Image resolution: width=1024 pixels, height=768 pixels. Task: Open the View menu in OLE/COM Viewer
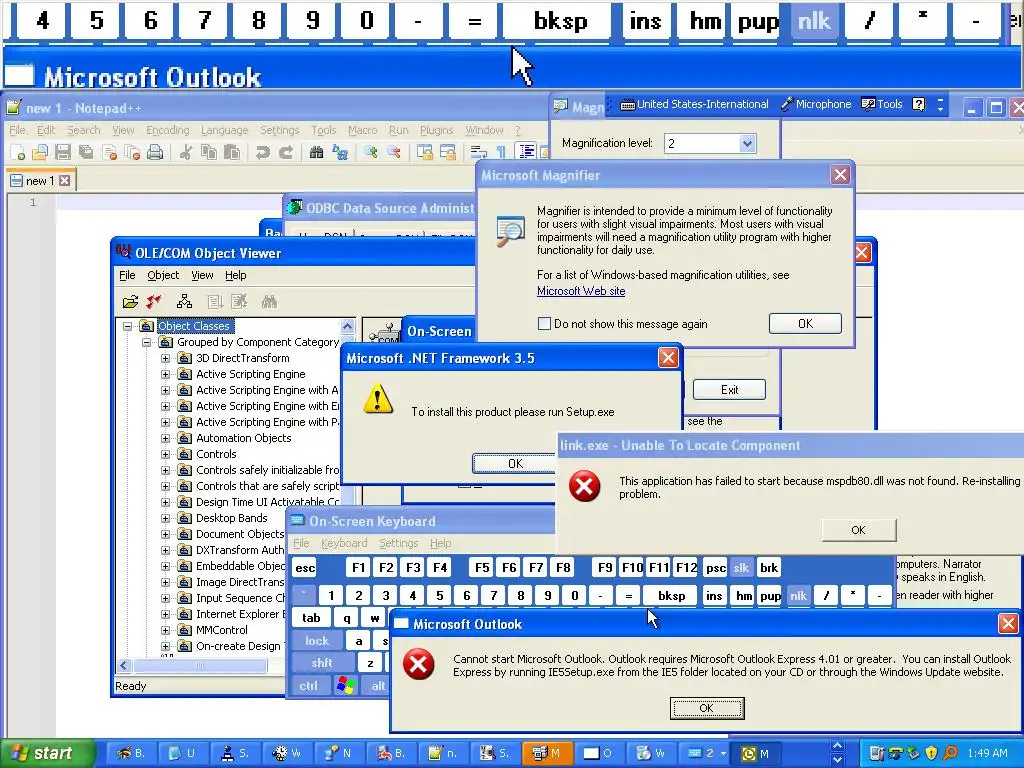coord(202,275)
